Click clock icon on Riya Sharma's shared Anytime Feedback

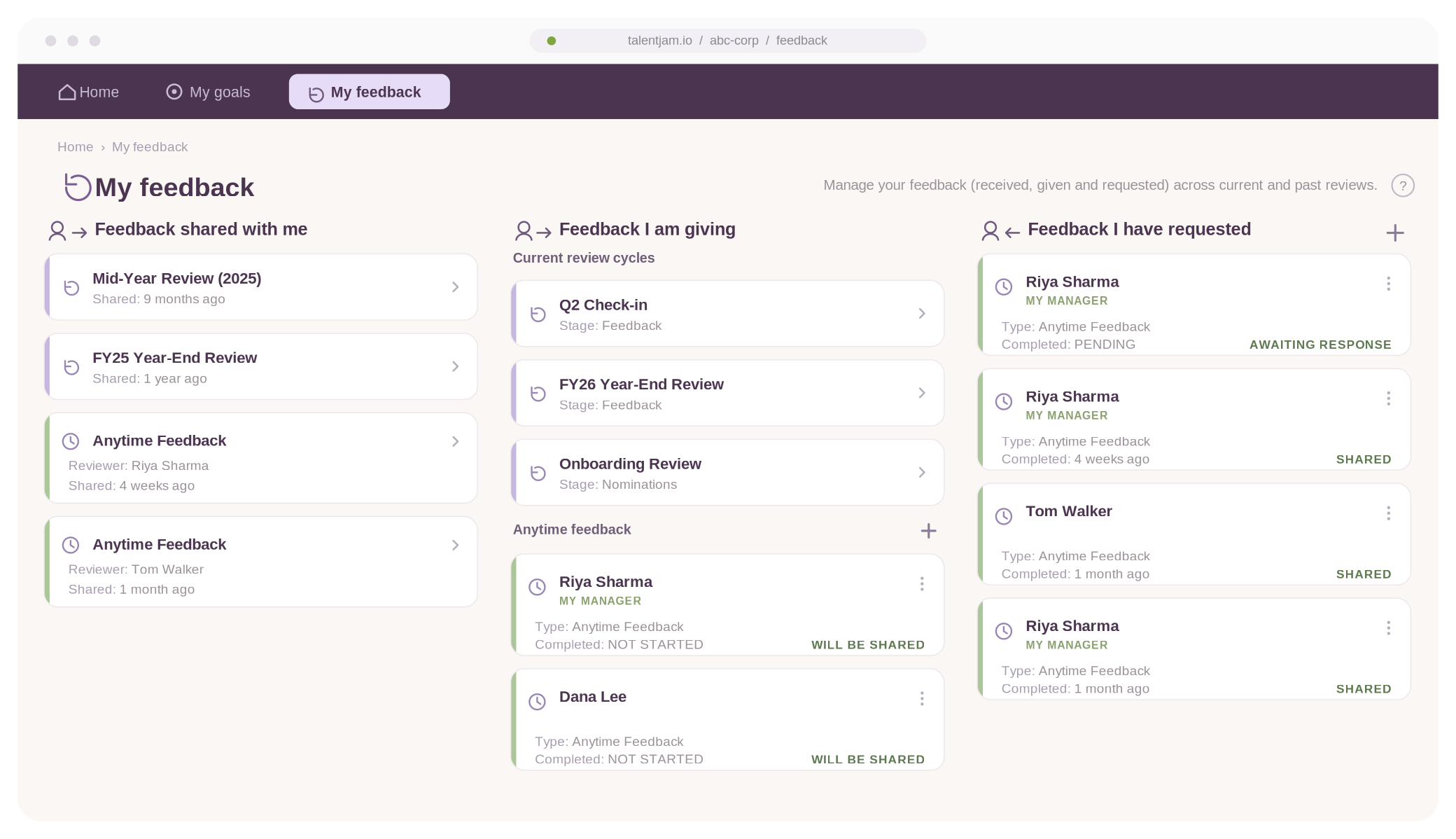pyautogui.click(x=71, y=441)
